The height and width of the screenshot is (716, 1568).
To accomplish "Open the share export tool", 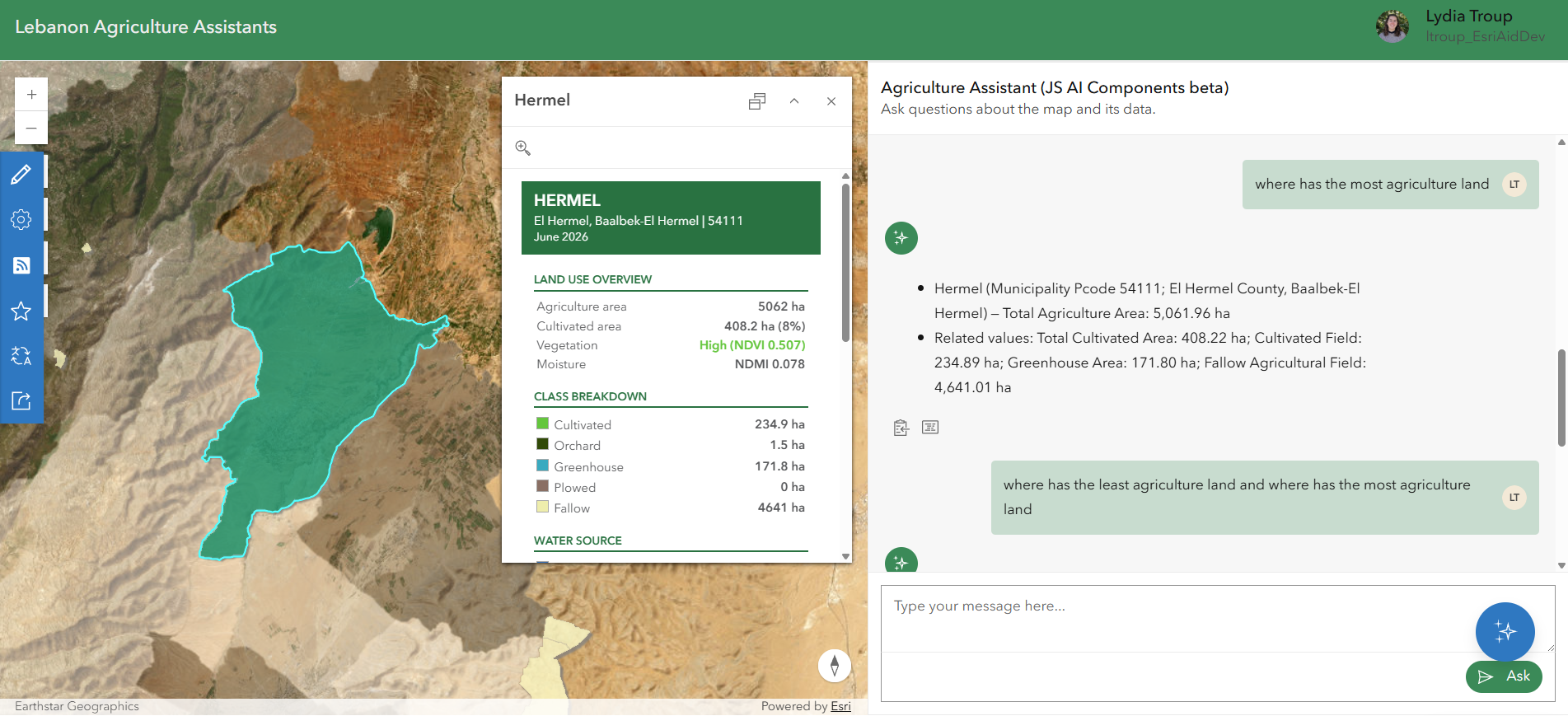I will pos(21,401).
